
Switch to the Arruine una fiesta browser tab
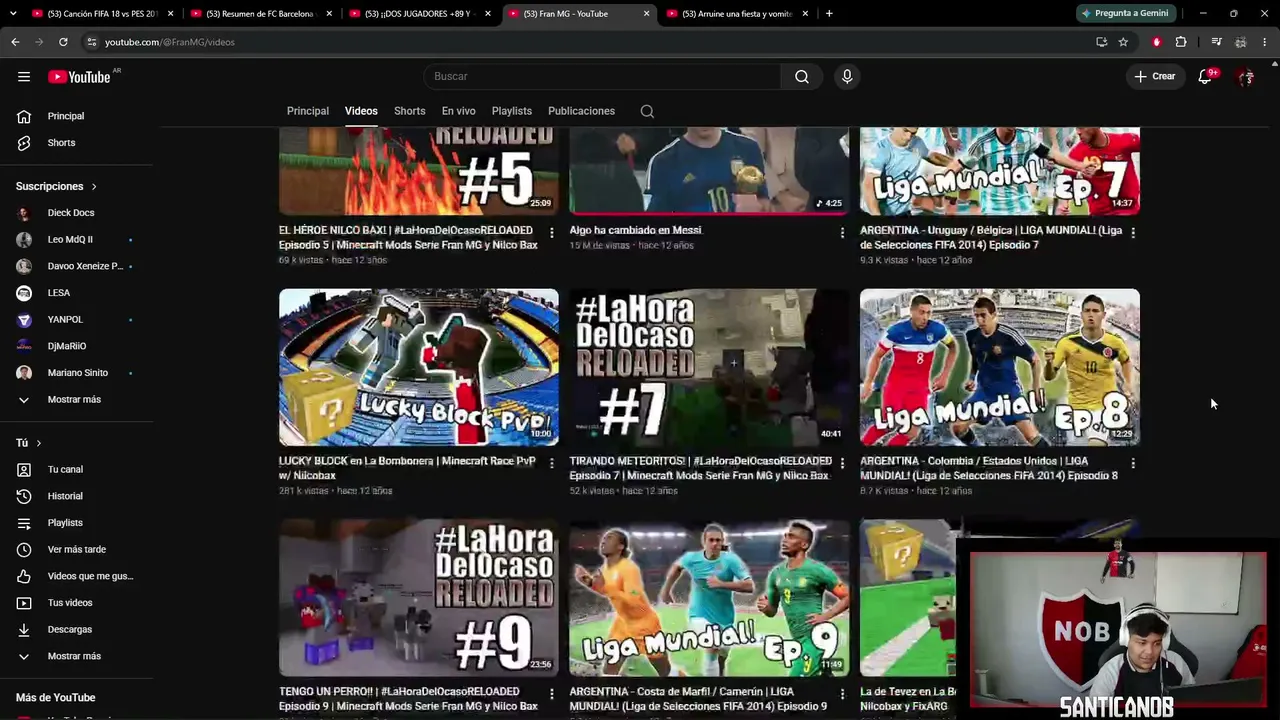[x=737, y=14]
